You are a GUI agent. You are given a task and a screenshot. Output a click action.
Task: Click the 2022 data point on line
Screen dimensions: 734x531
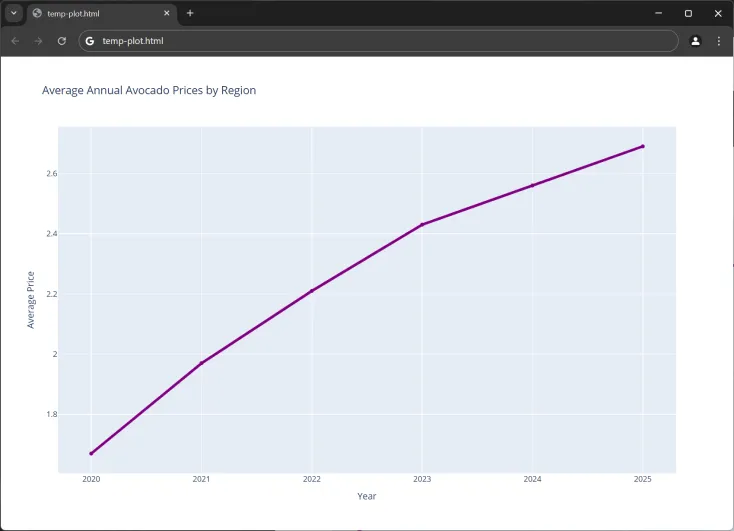(312, 291)
